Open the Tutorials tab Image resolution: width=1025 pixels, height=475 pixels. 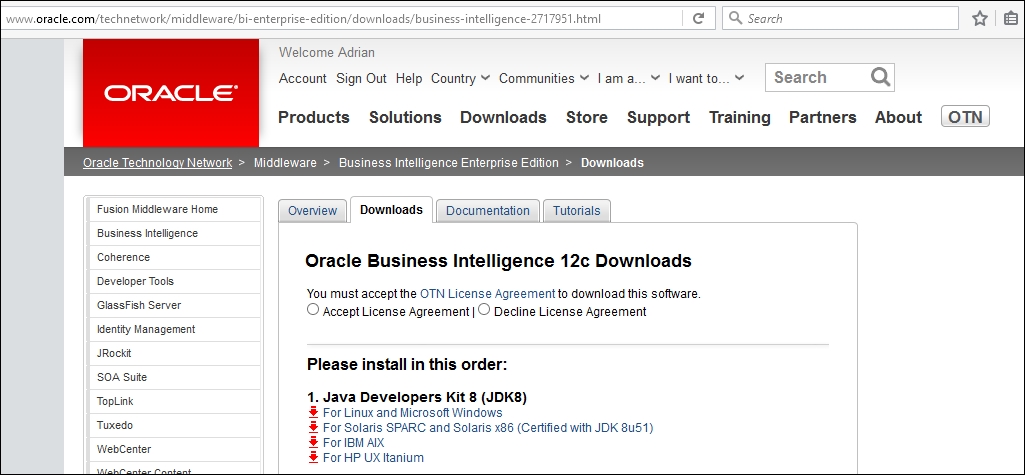tap(577, 211)
